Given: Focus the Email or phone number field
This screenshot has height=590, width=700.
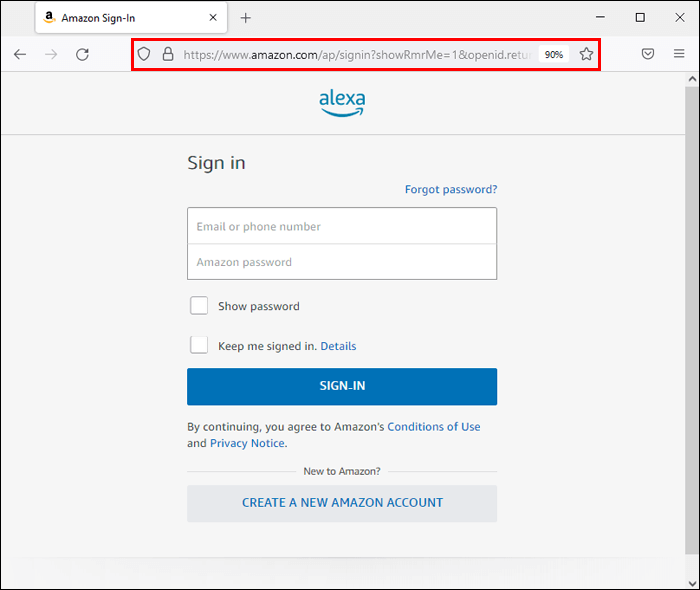Looking at the screenshot, I should click(342, 226).
